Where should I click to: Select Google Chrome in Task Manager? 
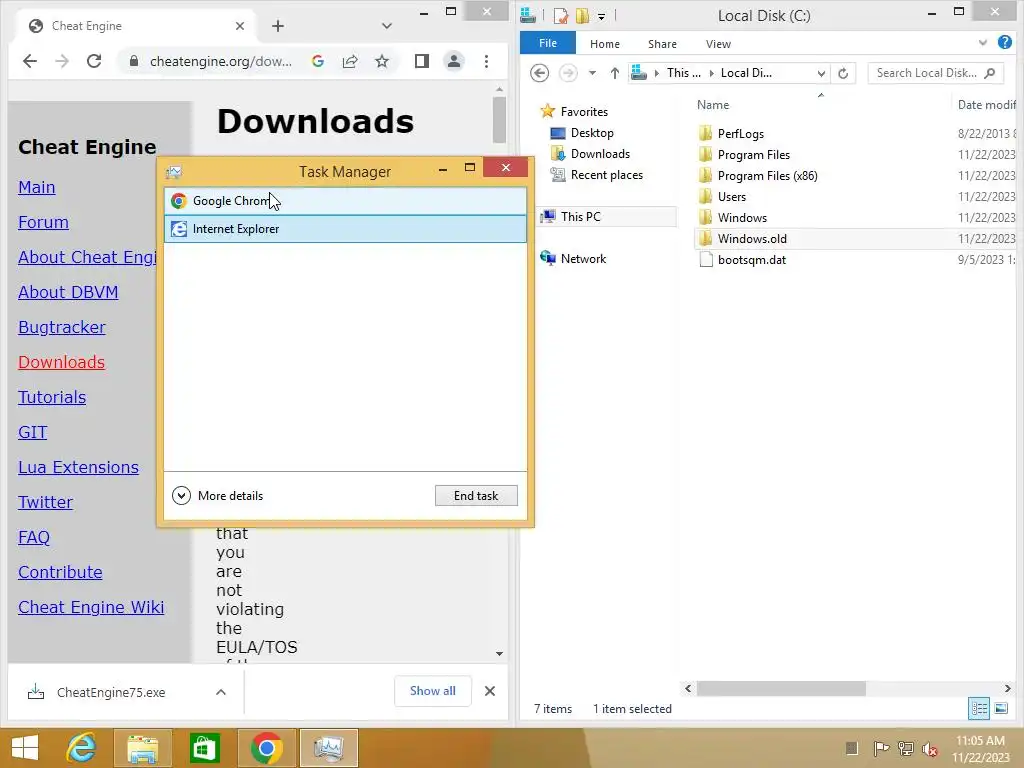pos(345,201)
